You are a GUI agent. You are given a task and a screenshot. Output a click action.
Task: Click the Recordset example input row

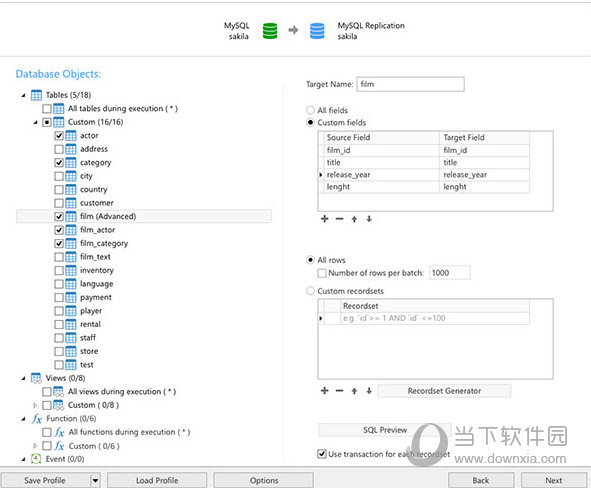point(435,318)
